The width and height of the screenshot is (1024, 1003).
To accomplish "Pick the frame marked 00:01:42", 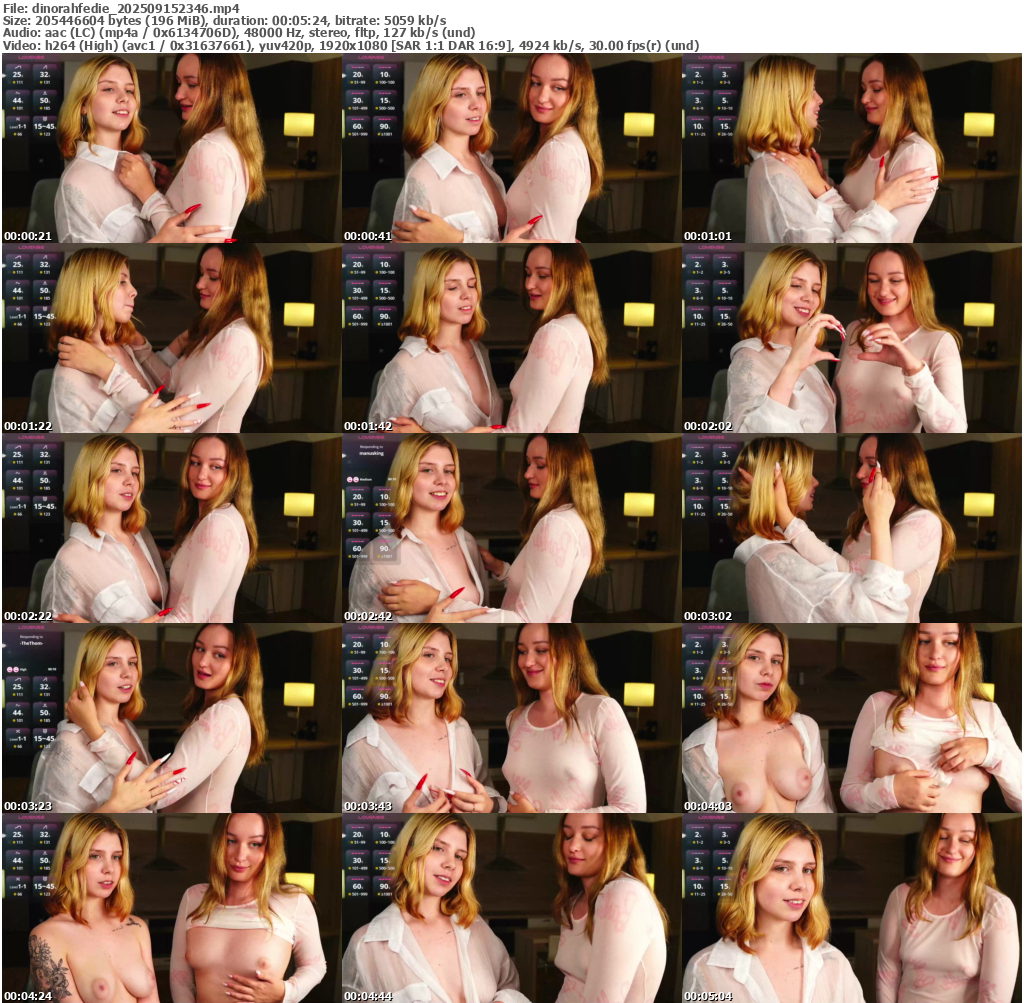I will click(x=512, y=338).
